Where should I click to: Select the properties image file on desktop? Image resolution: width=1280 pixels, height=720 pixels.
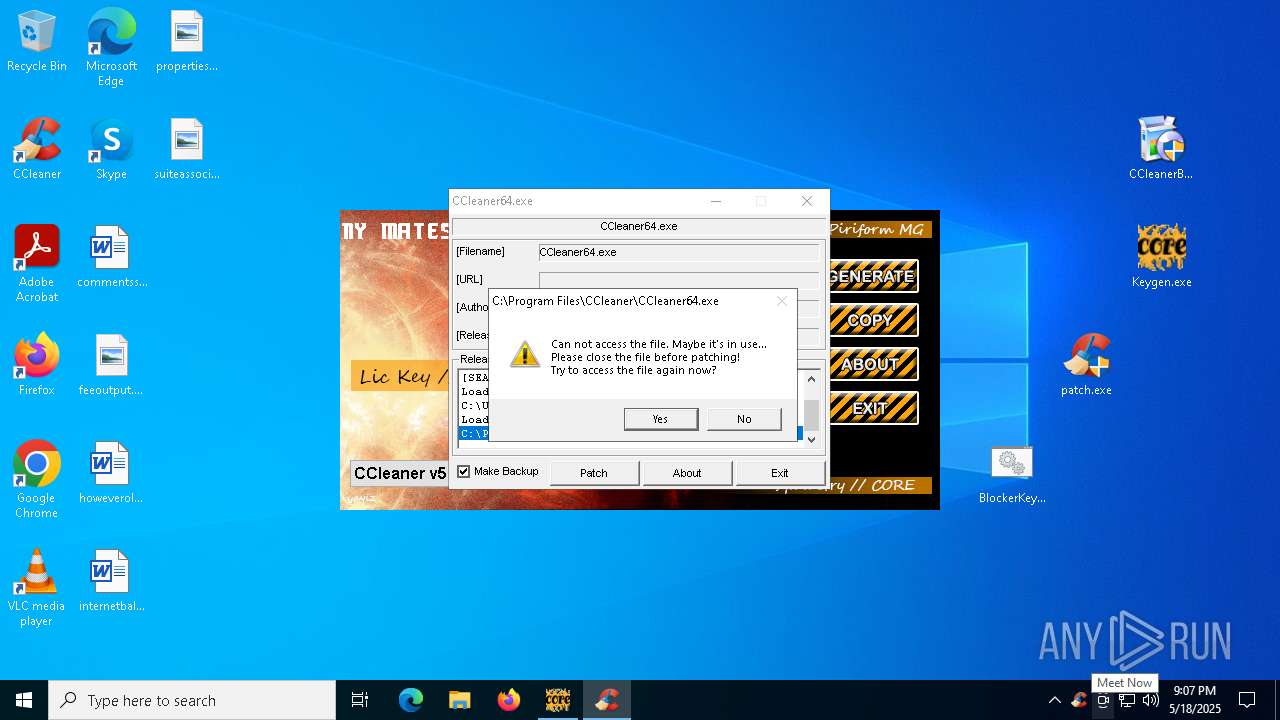coord(187,42)
